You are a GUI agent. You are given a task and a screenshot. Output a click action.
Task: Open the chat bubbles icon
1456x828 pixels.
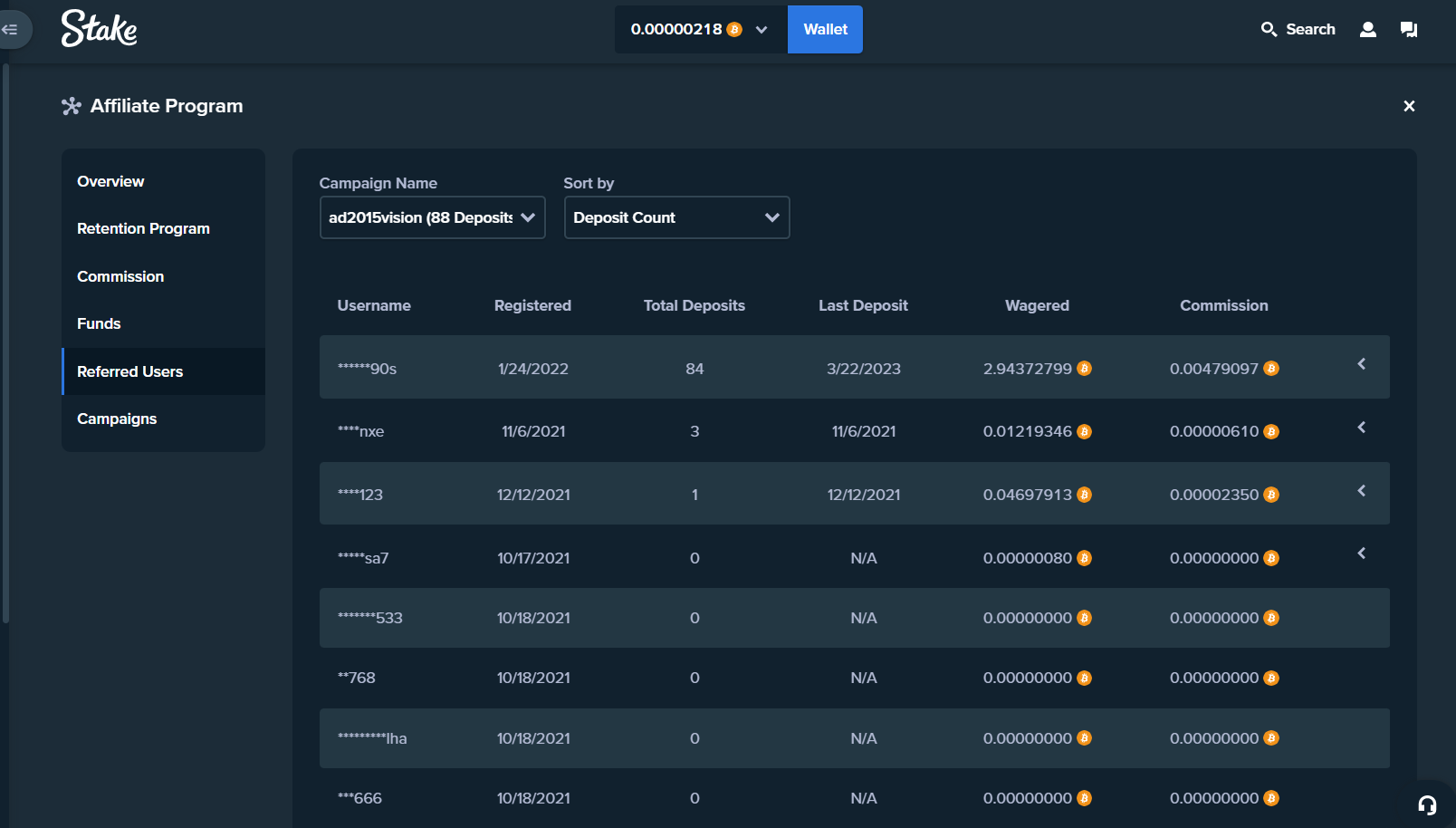click(x=1408, y=29)
